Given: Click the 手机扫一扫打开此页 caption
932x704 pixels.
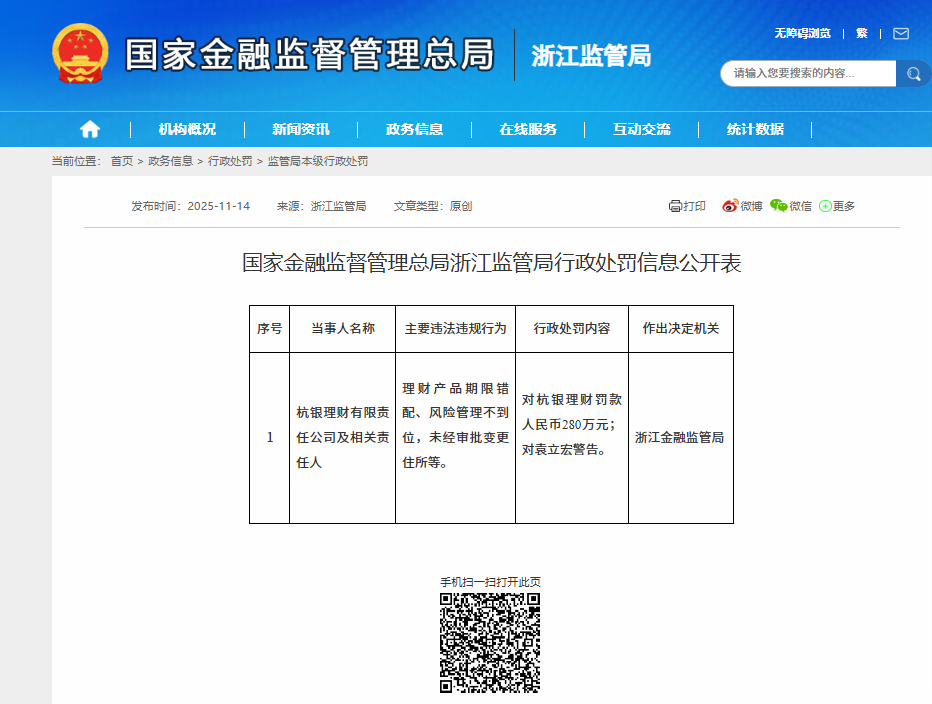Looking at the screenshot, I should pos(490,582).
